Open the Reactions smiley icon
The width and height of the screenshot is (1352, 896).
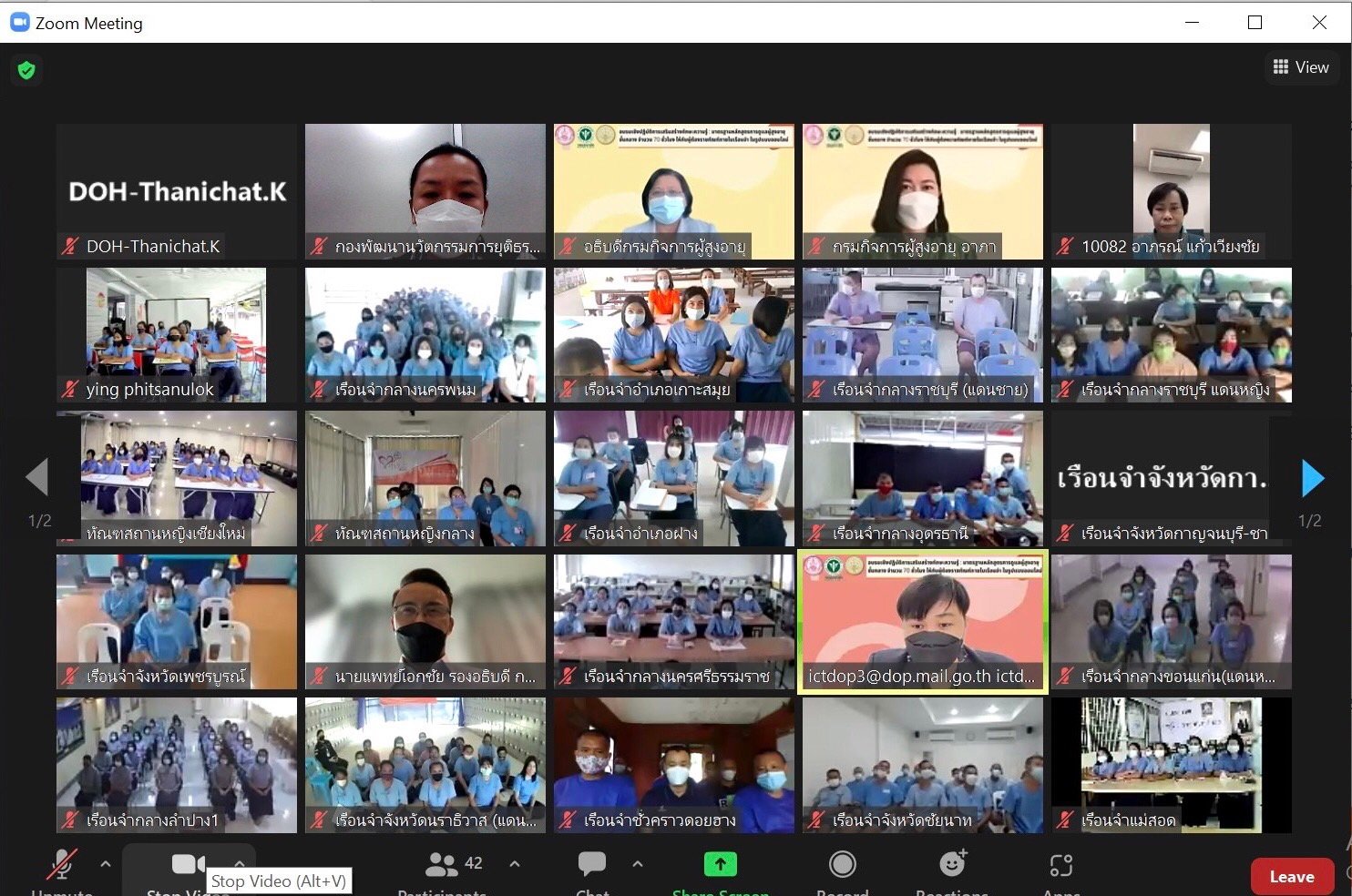click(952, 863)
